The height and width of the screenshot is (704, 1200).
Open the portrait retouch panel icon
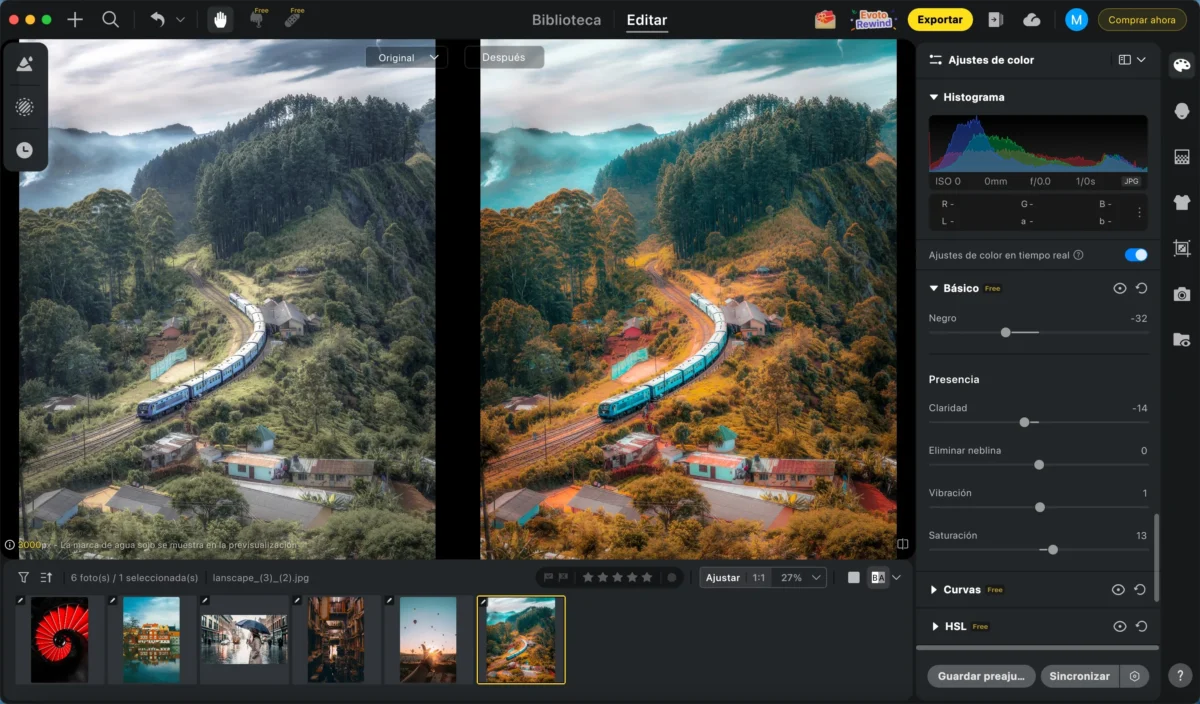pyautogui.click(x=1182, y=111)
